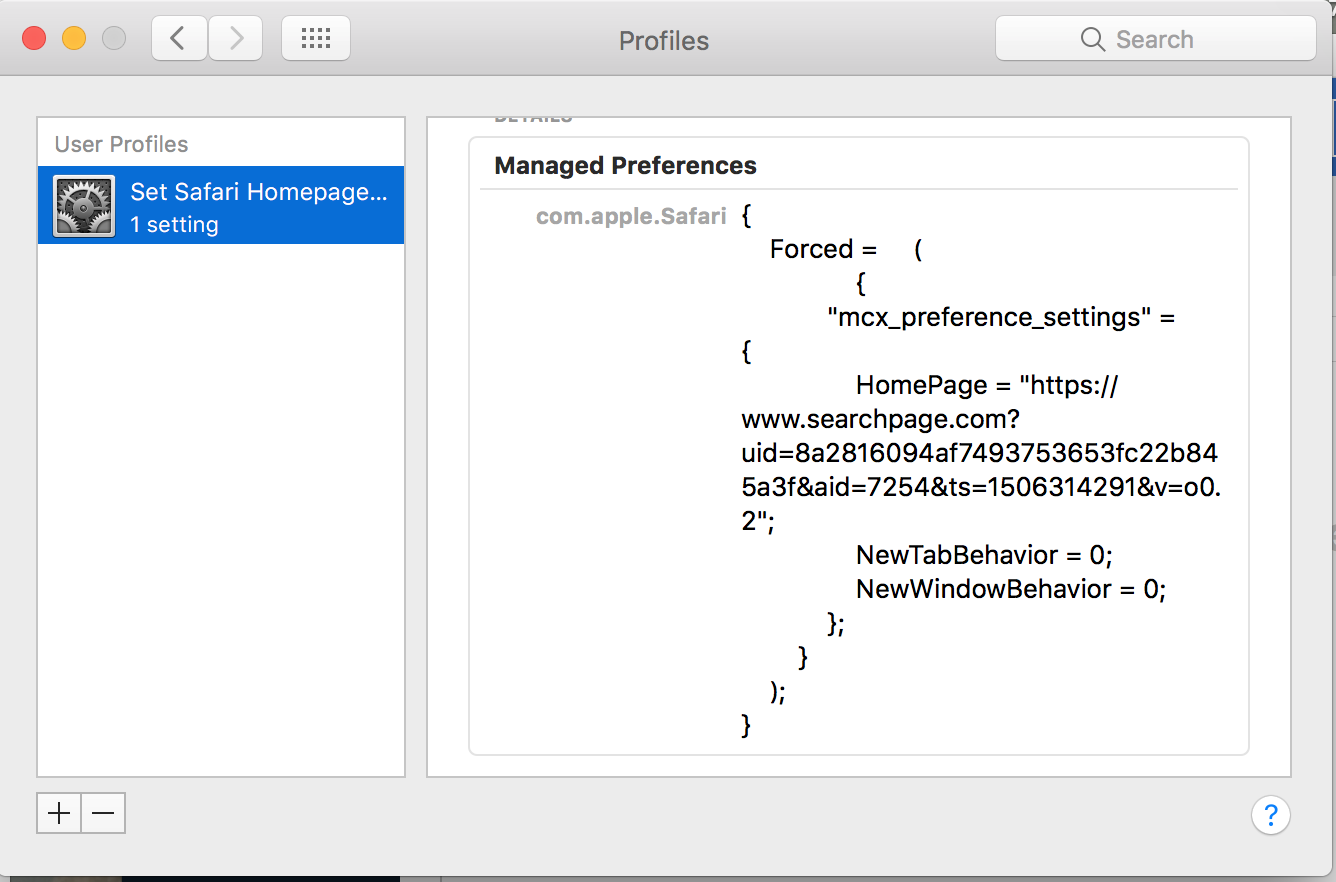Select the Set Safari Homepage profile
Image resolution: width=1336 pixels, height=882 pixels.
point(257,192)
